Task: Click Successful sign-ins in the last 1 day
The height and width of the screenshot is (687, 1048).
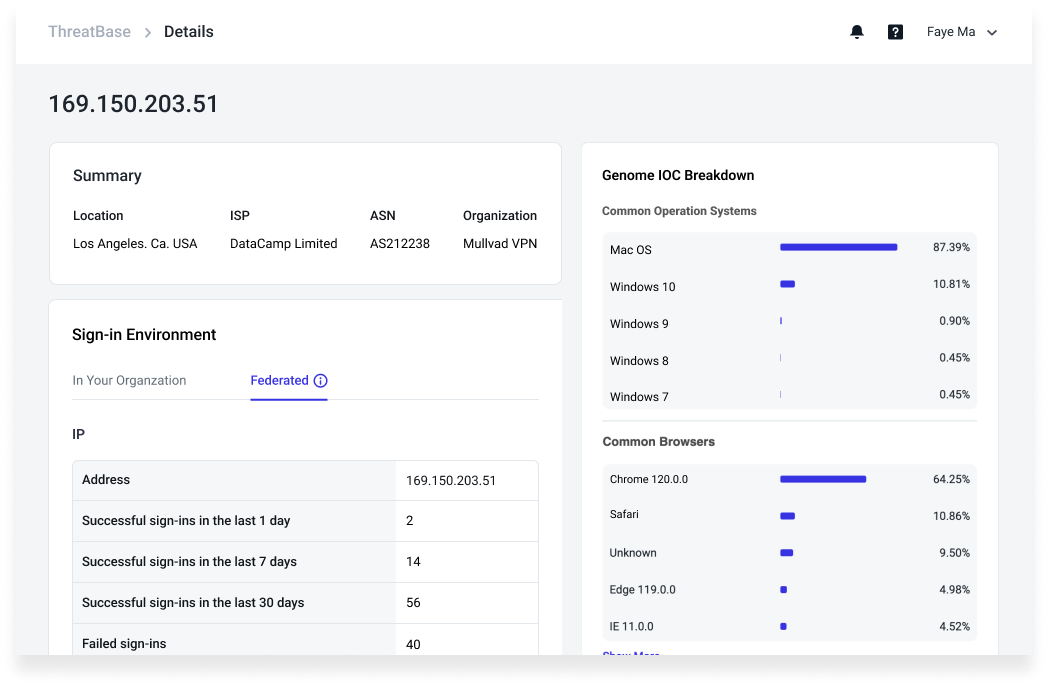Action: [x=186, y=521]
